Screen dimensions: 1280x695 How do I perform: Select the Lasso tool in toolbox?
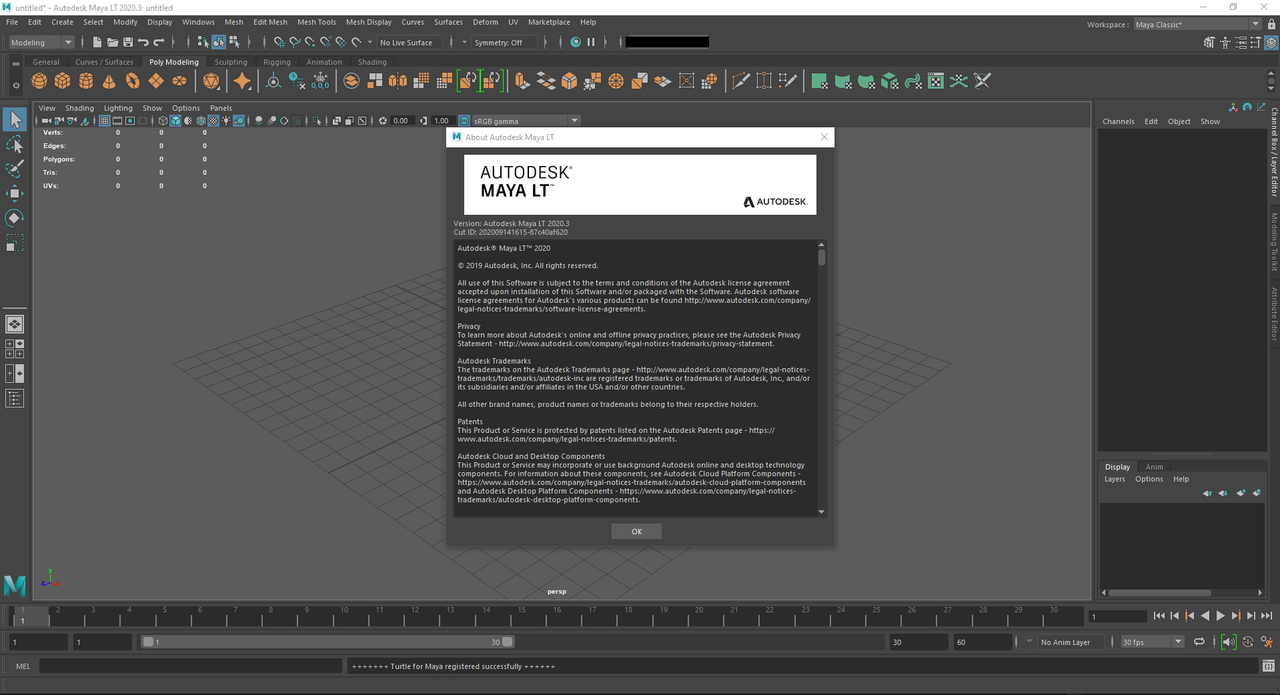pyautogui.click(x=14, y=145)
